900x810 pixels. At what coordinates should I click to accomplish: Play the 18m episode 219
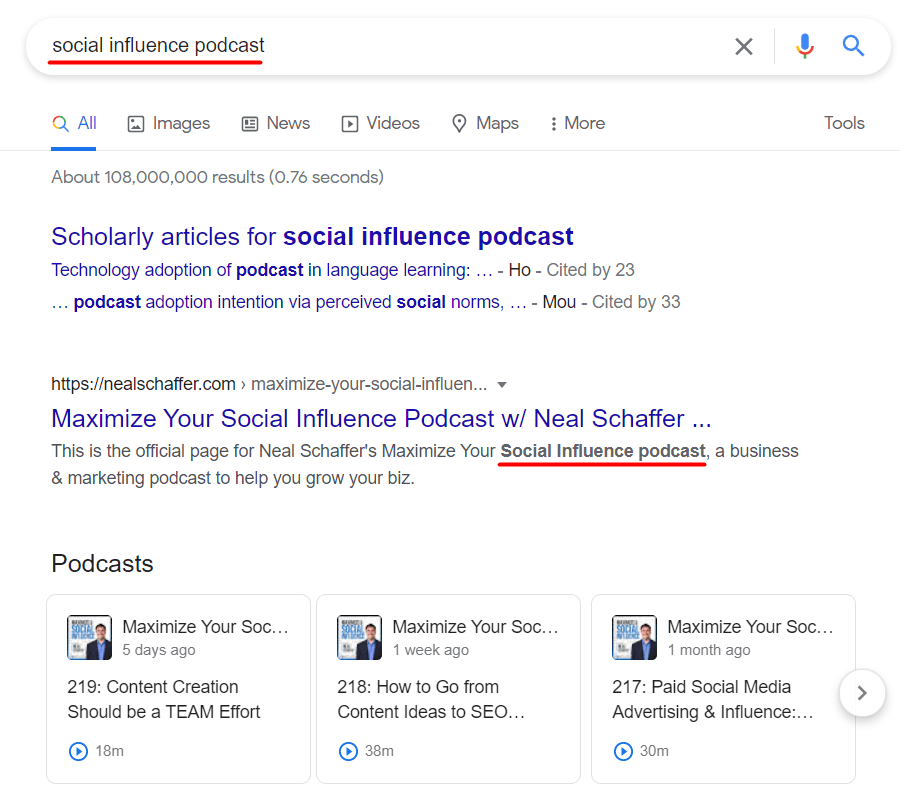(x=78, y=751)
